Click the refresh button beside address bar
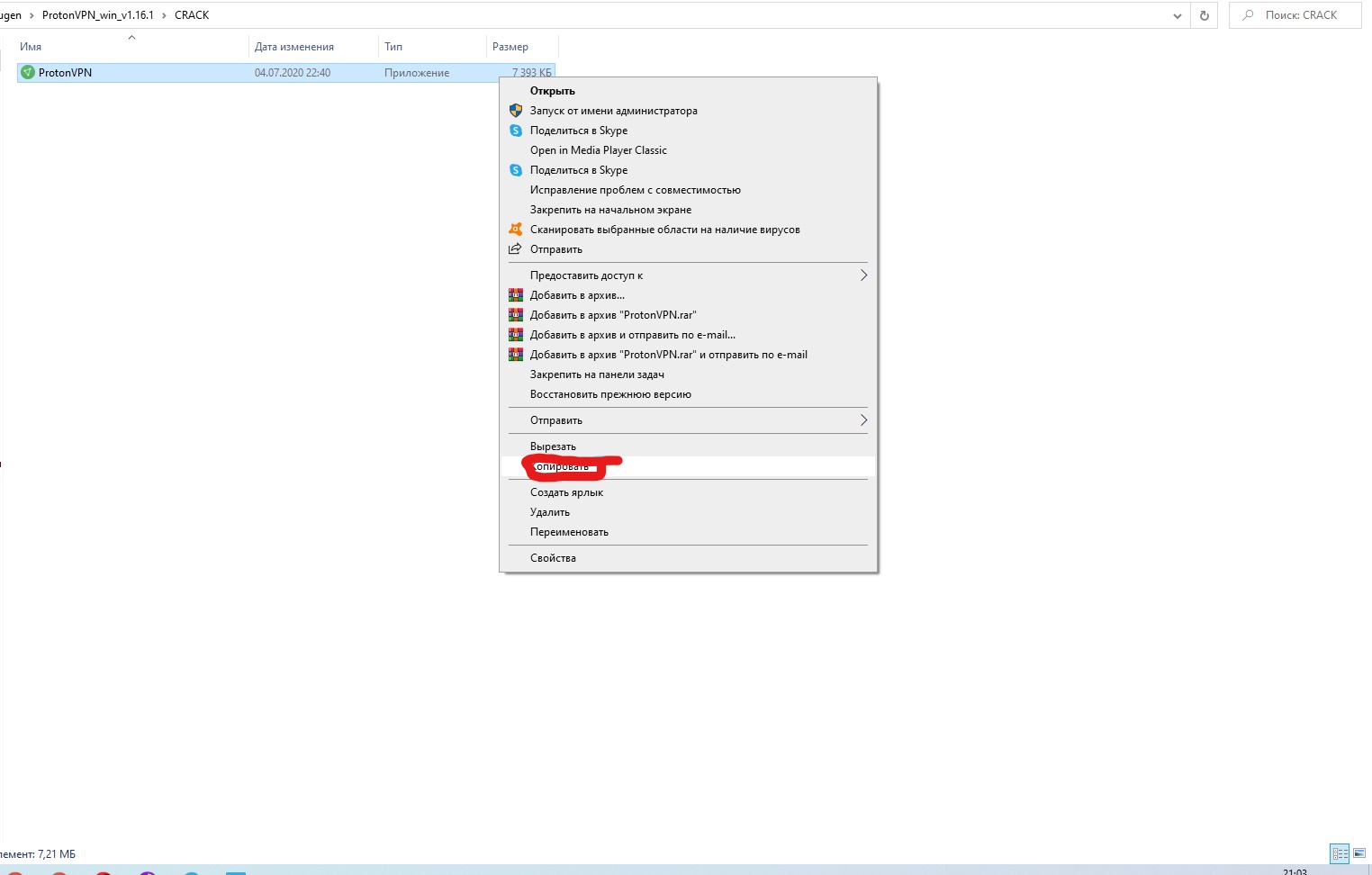This screenshot has height=875, width=1372. pyautogui.click(x=1204, y=15)
